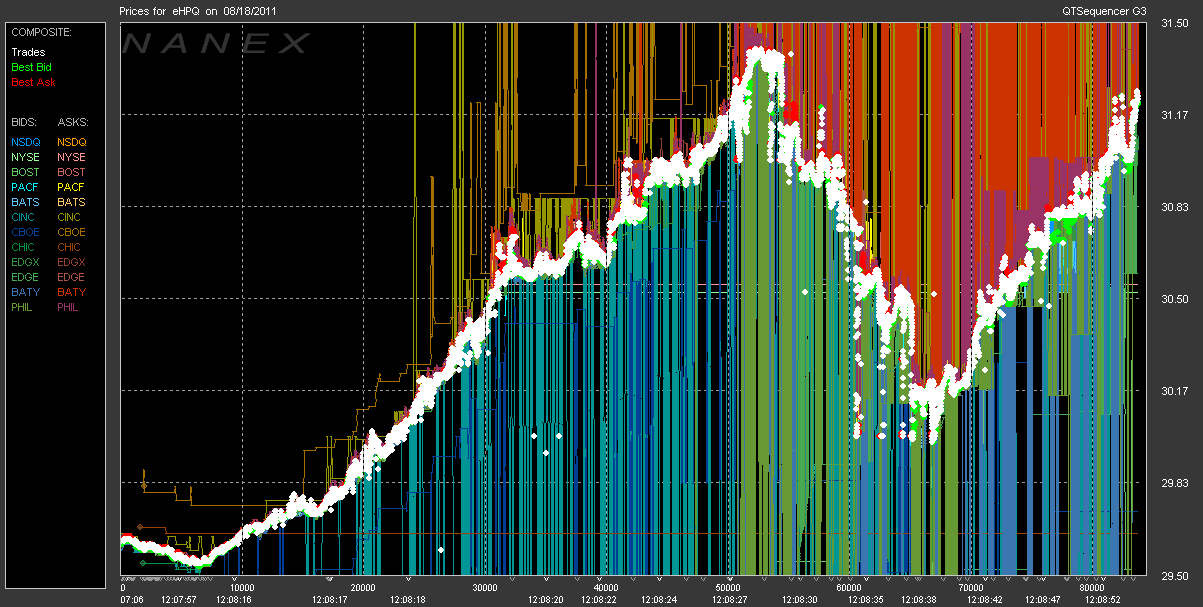Select NSDQ in the BIDS column

26,142
